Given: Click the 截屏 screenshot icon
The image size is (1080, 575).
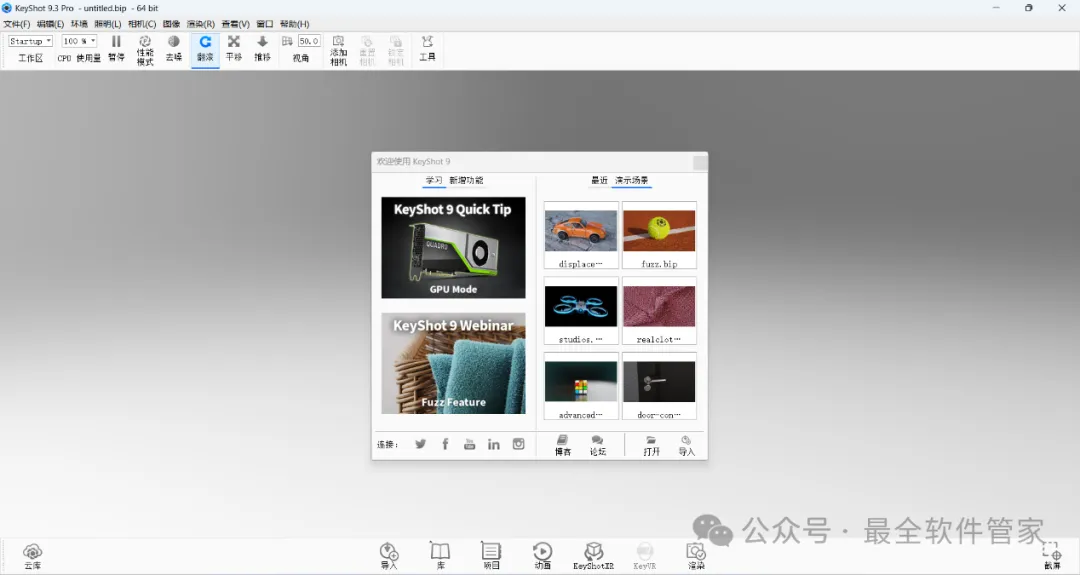Looking at the screenshot, I should click(1052, 556).
